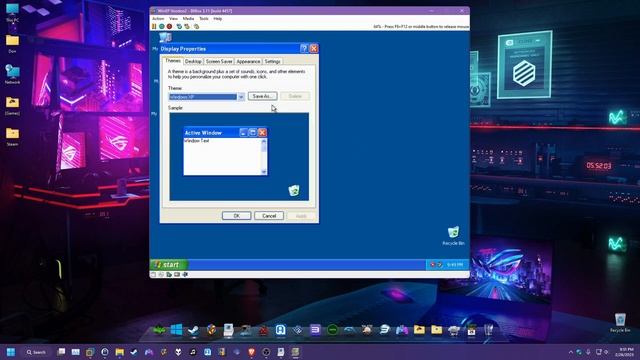Image resolution: width=640 pixels, height=360 pixels.
Task: Click the help question-mark button in Display Properties
Action: coord(304,49)
